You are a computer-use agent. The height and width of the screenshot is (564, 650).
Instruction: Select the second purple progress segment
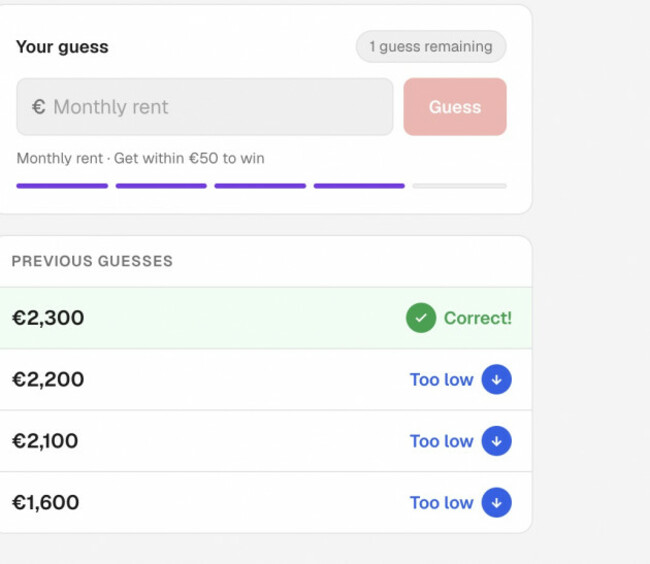coord(161,186)
